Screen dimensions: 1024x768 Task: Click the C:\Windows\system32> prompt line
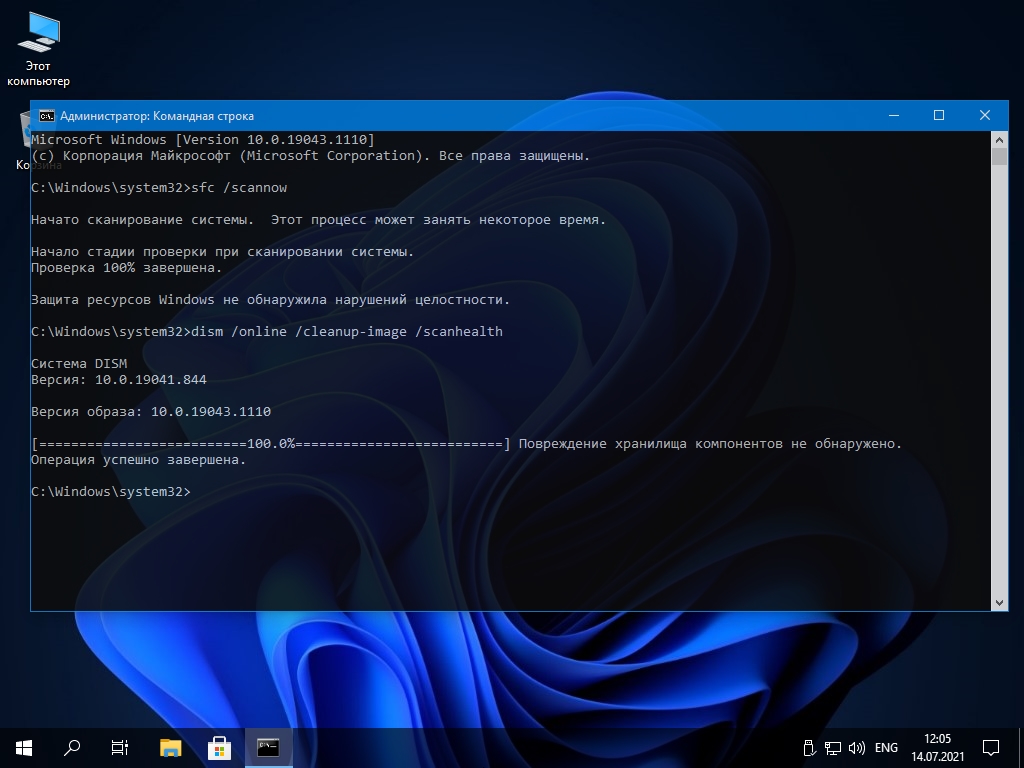pyautogui.click(x=110, y=492)
